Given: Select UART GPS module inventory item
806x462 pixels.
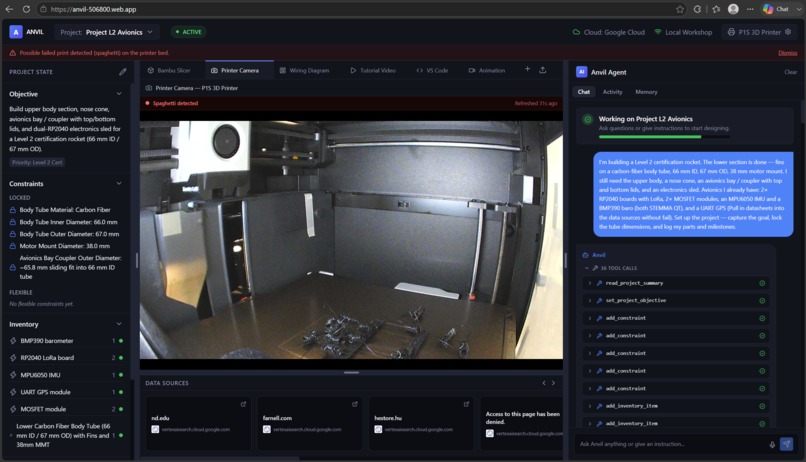Looking at the screenshot, I should [66, 392].
